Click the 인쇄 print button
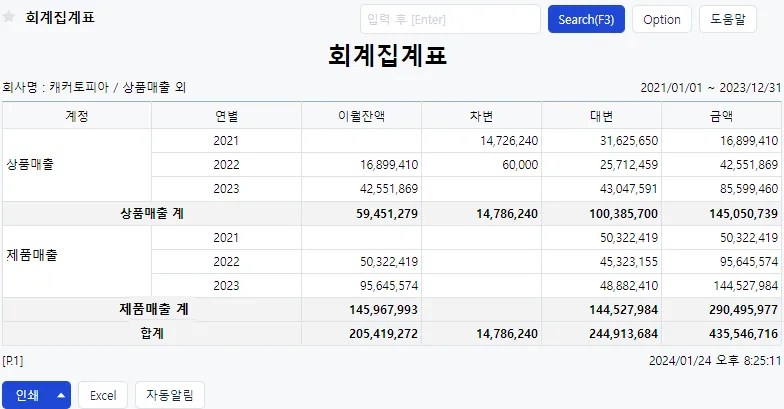Screen dimensions: 784x409 point(28,395)
